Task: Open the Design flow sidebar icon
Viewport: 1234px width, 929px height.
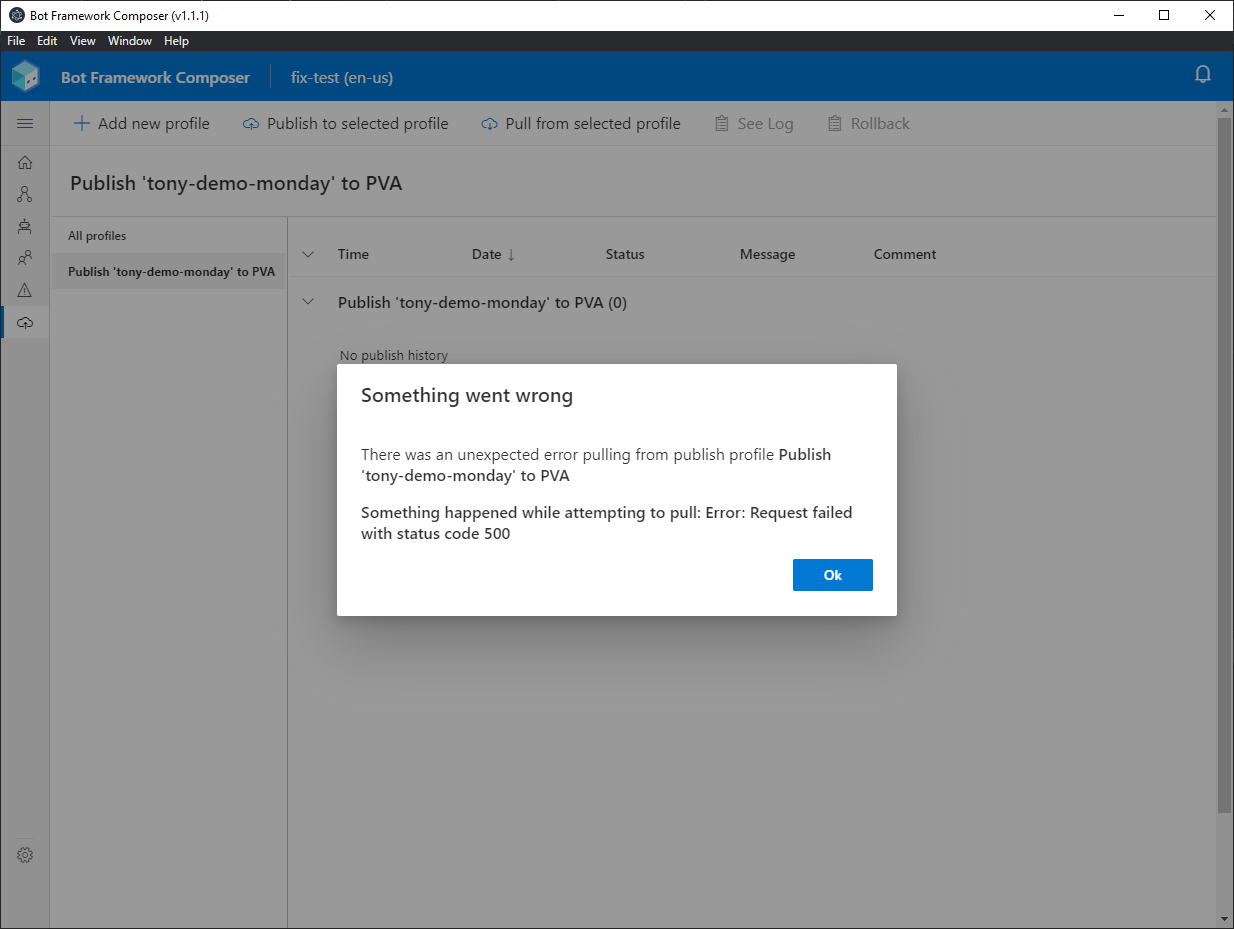Action: tap(25, 194)
